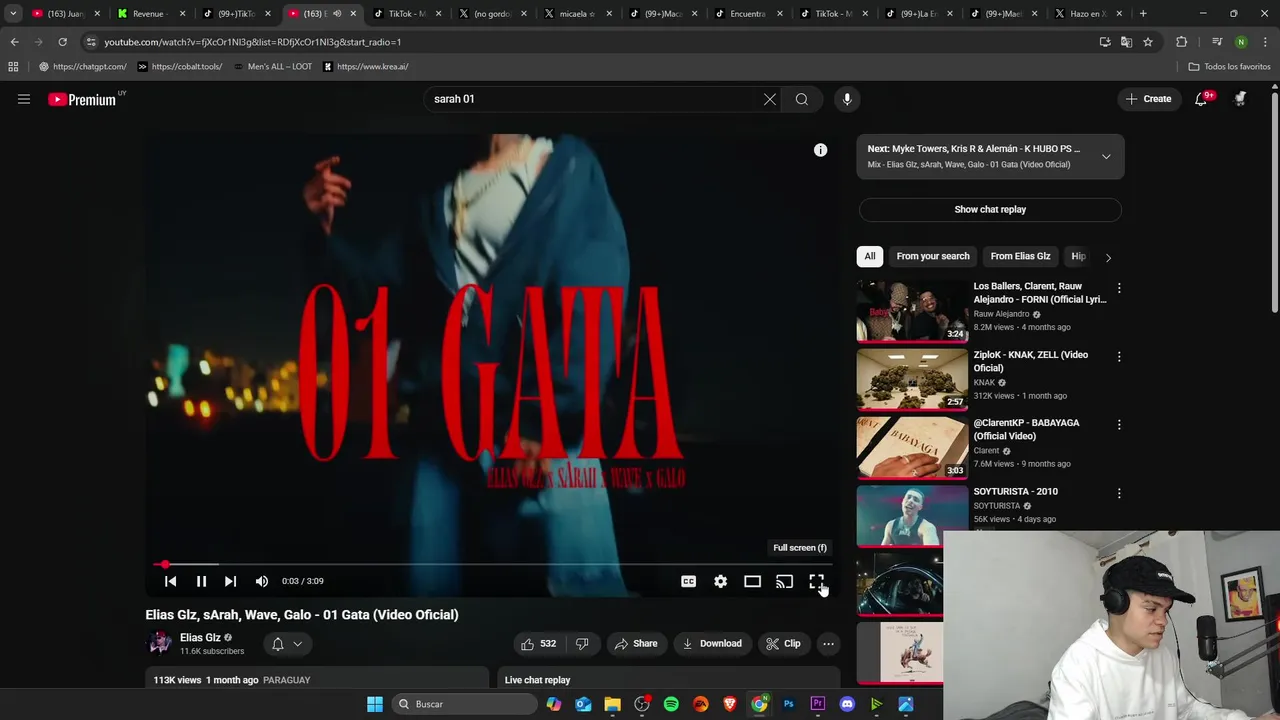Open the FORNI video thumbnail
Image resolution: width=1280 pixels, height=720 pixels.
coord(912,311)
